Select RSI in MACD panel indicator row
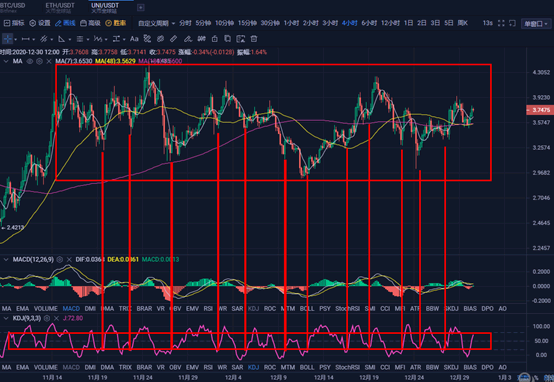 pyautogui.click(x=208, y=309)
